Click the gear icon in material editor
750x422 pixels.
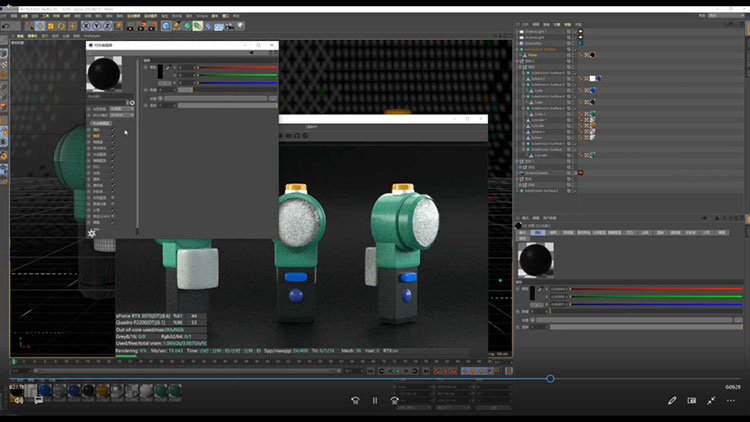92,232
